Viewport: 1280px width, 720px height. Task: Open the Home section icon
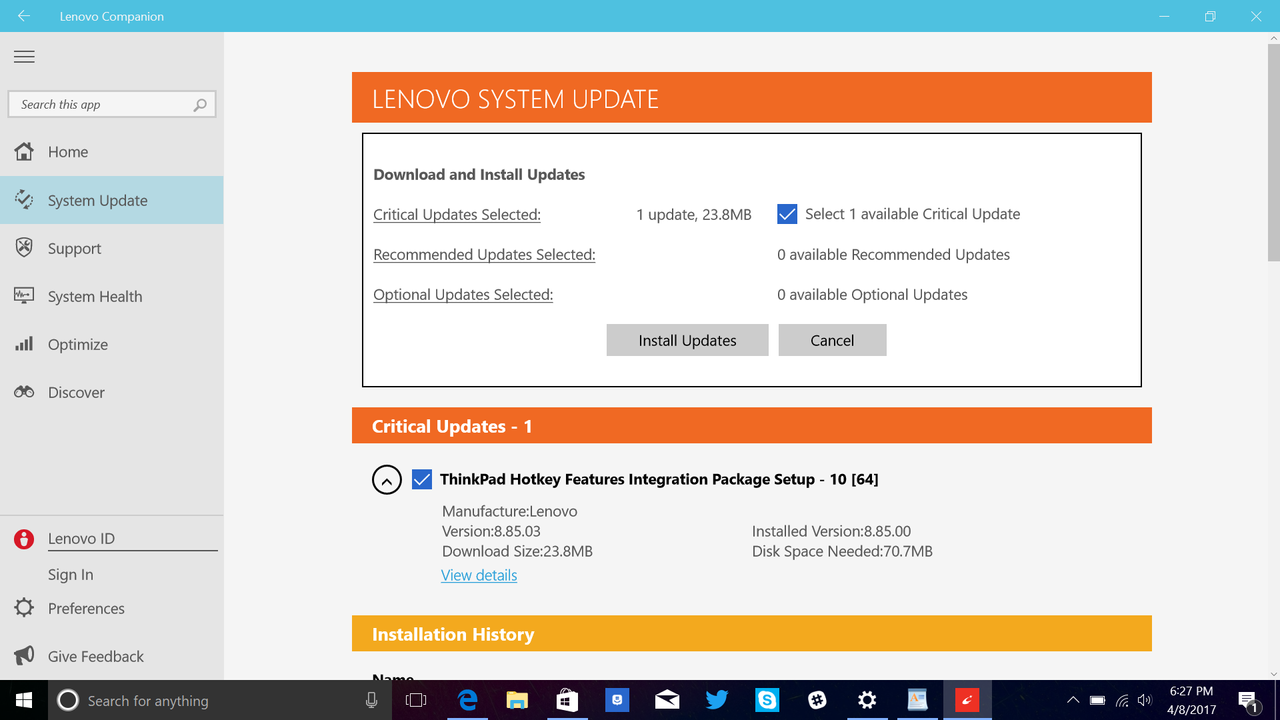click(24, 152)
